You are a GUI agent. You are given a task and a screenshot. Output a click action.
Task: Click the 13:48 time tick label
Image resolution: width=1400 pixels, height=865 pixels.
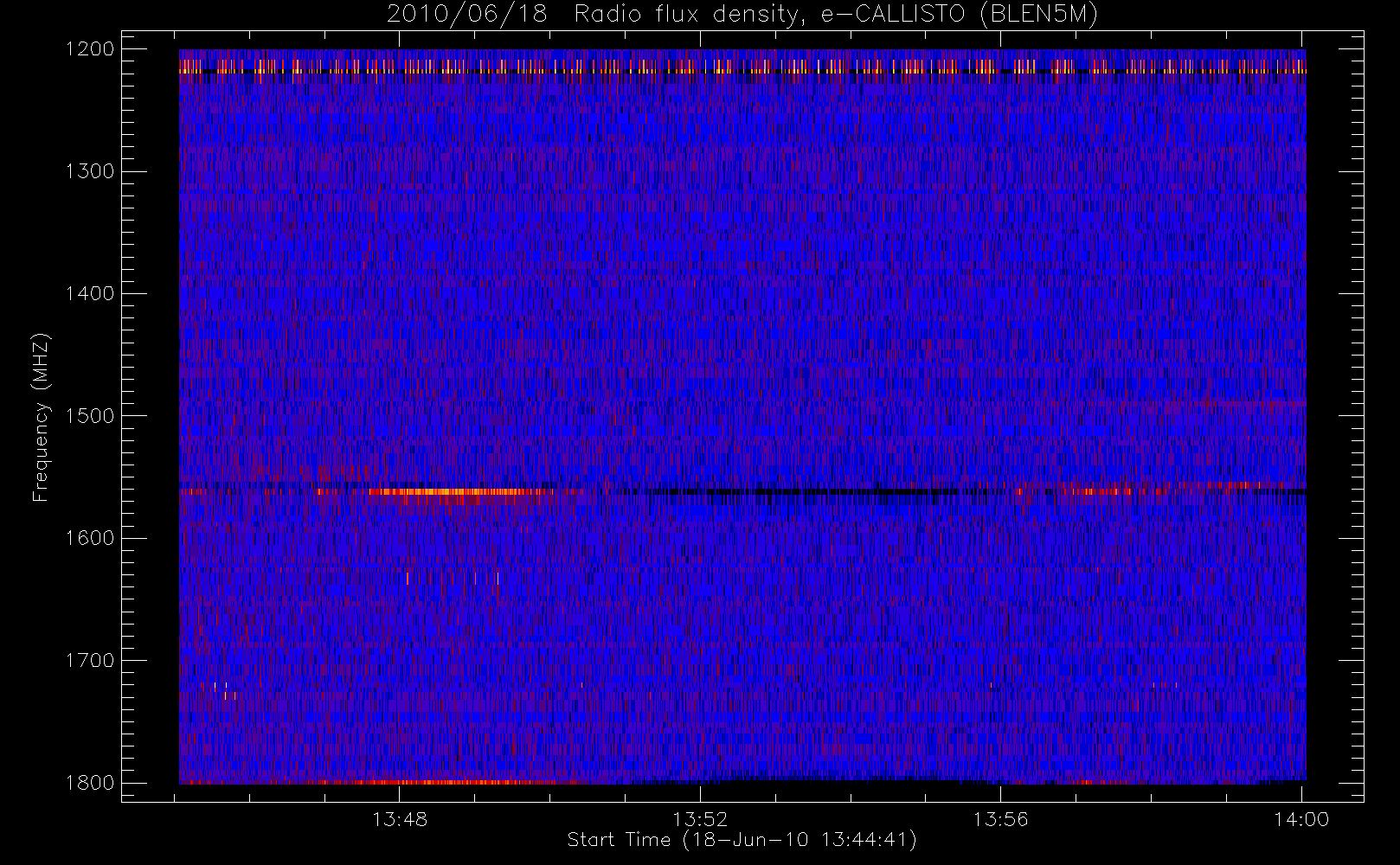[x=400, y=819]
